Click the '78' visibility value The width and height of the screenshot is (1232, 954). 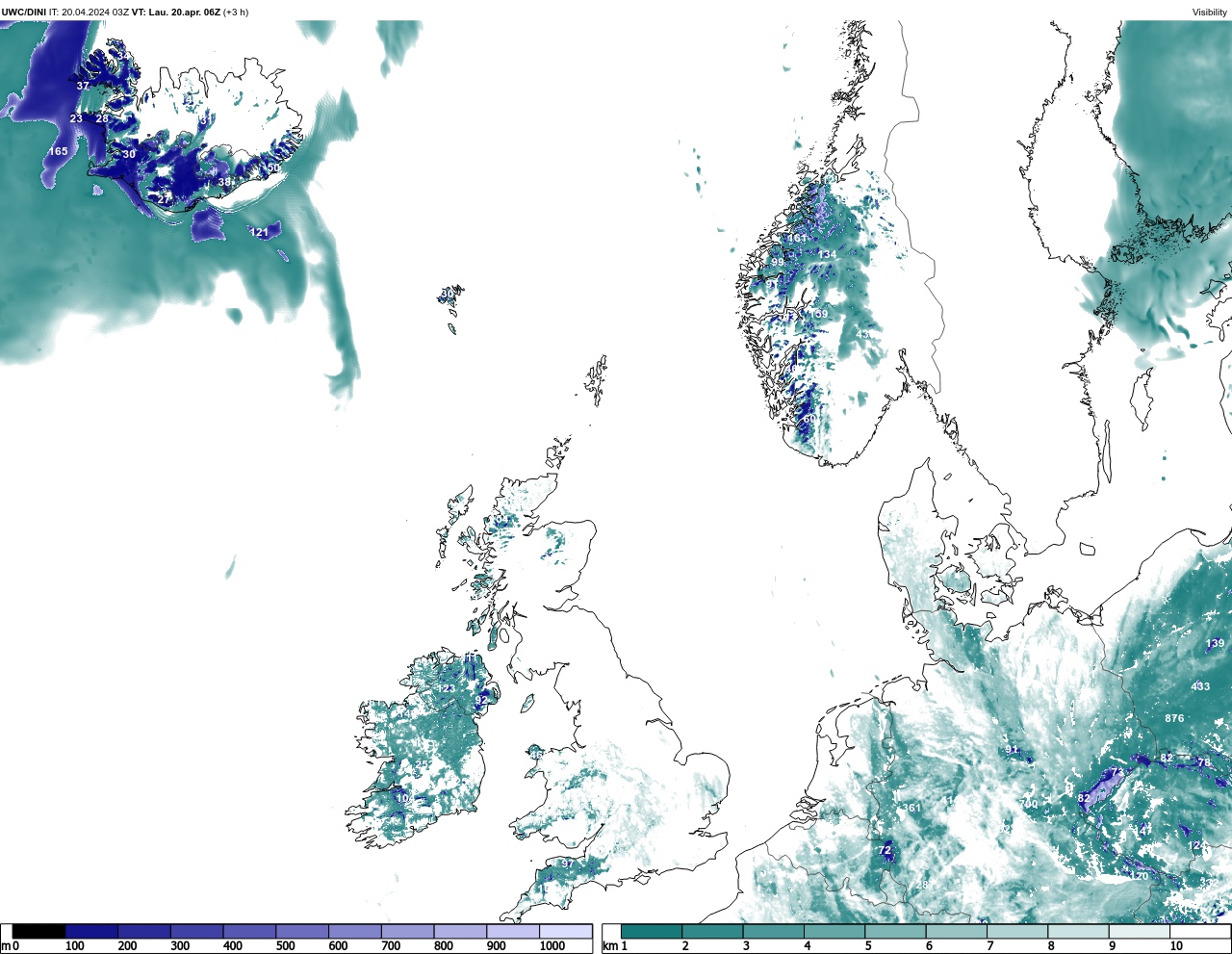[1203, 762]
